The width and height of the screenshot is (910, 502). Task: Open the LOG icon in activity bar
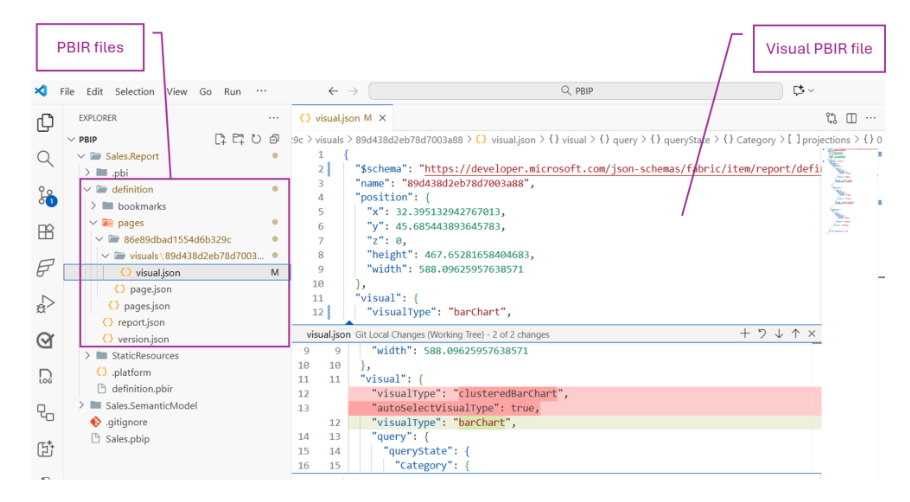click(45, 376)
